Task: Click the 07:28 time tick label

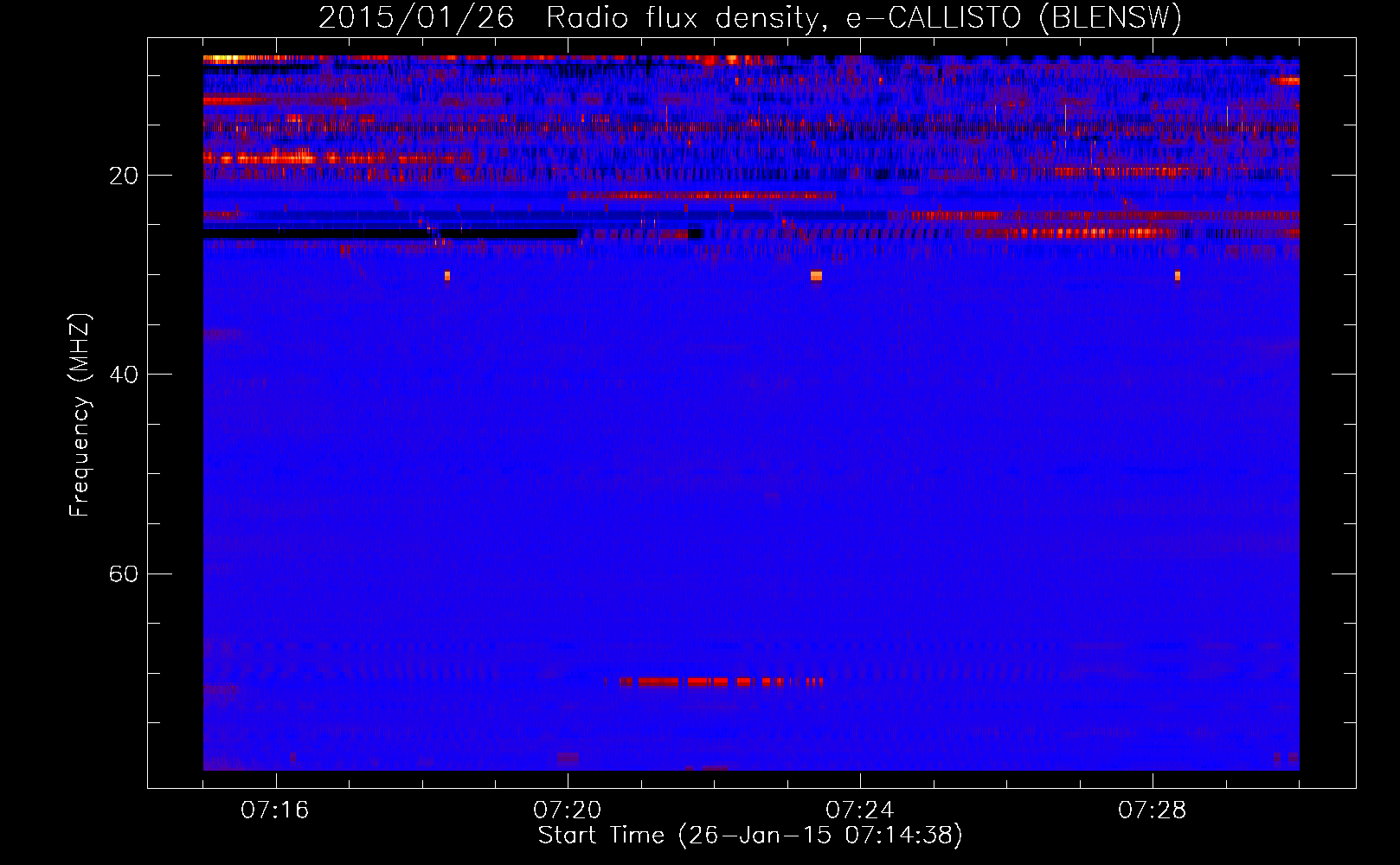Action: [1153, 811]
